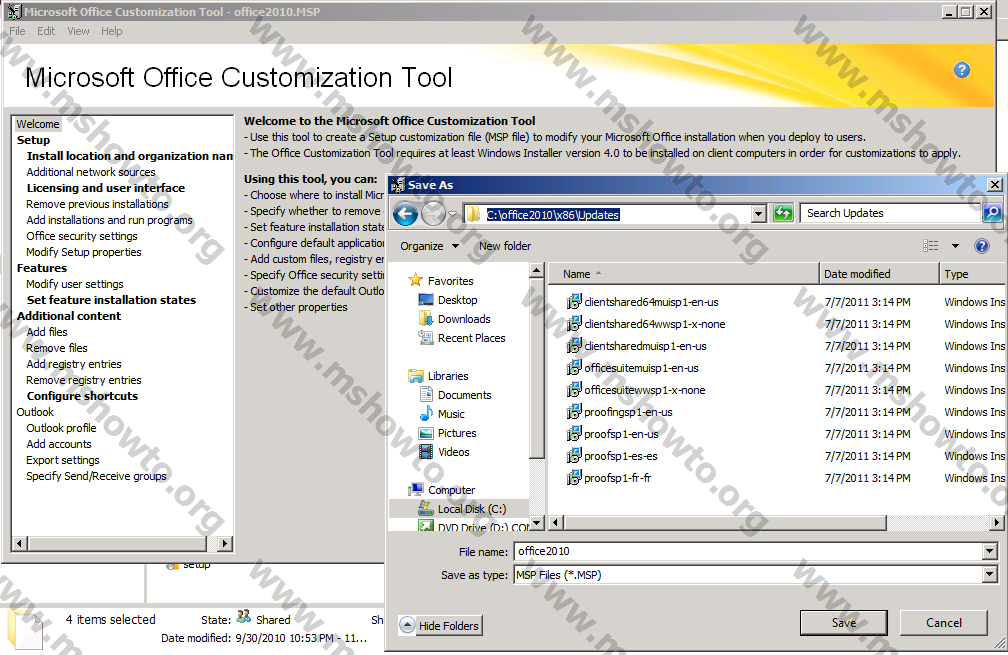The height and width of the screenshot is (655, 1008).
Task: Change view using the views icon
Action: click(930, 246)
